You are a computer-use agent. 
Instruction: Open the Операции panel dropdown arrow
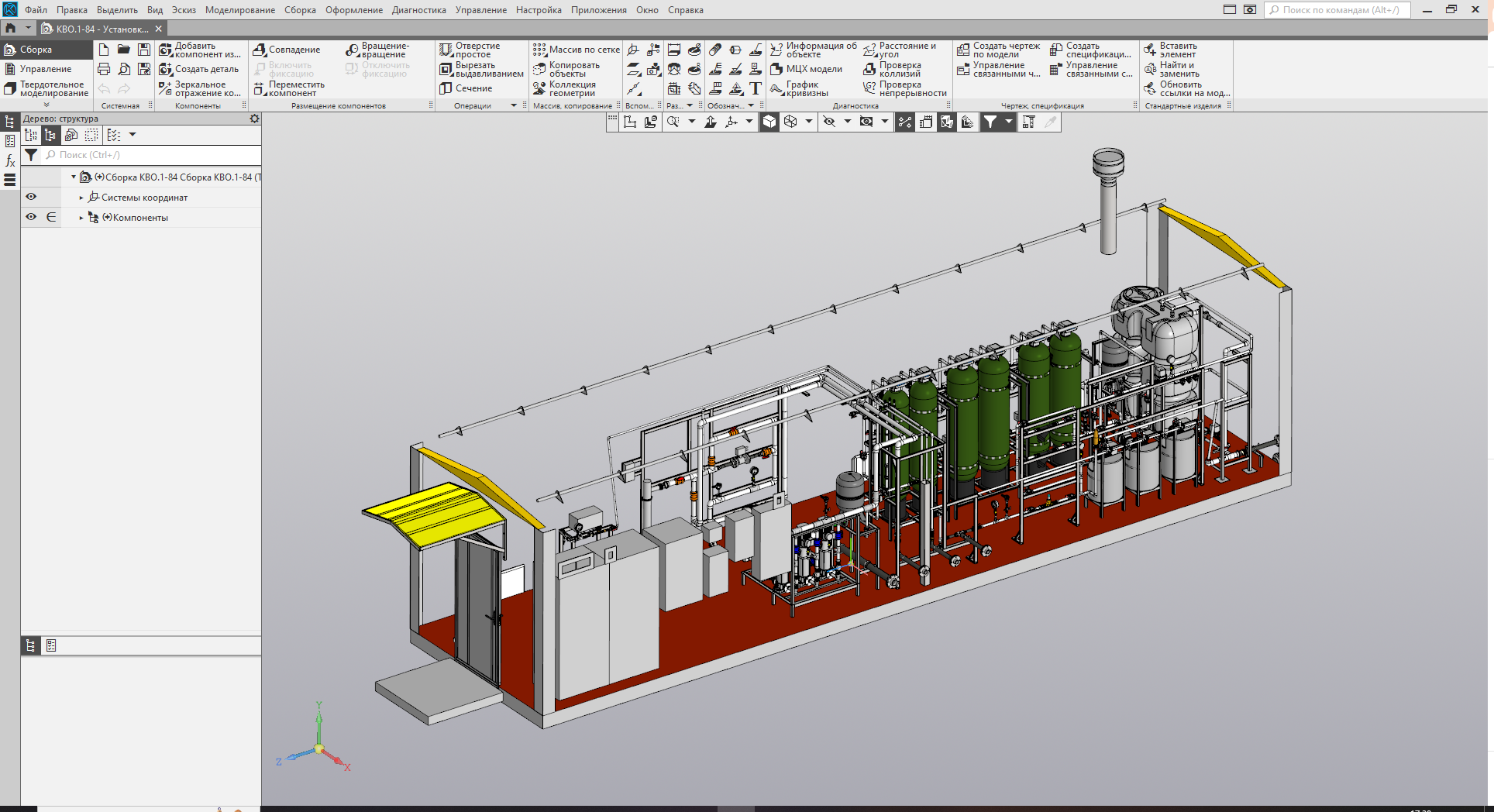[x=513, y=106]
